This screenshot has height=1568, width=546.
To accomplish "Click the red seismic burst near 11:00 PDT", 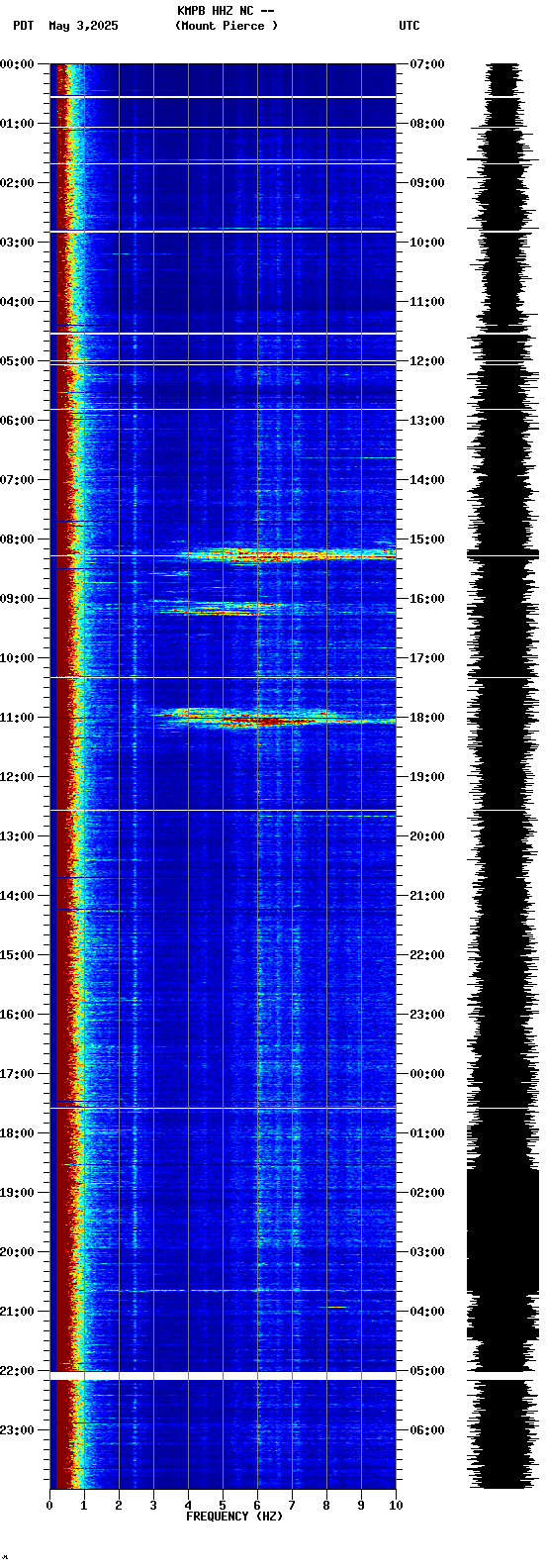I will coord(272,717).
